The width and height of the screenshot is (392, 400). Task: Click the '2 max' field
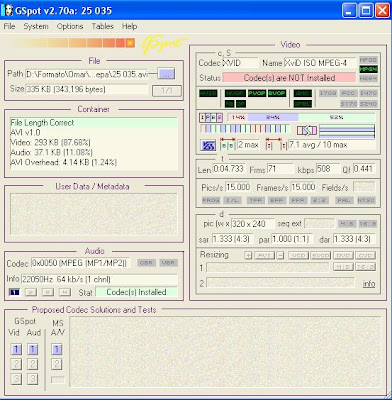(249, 145)
